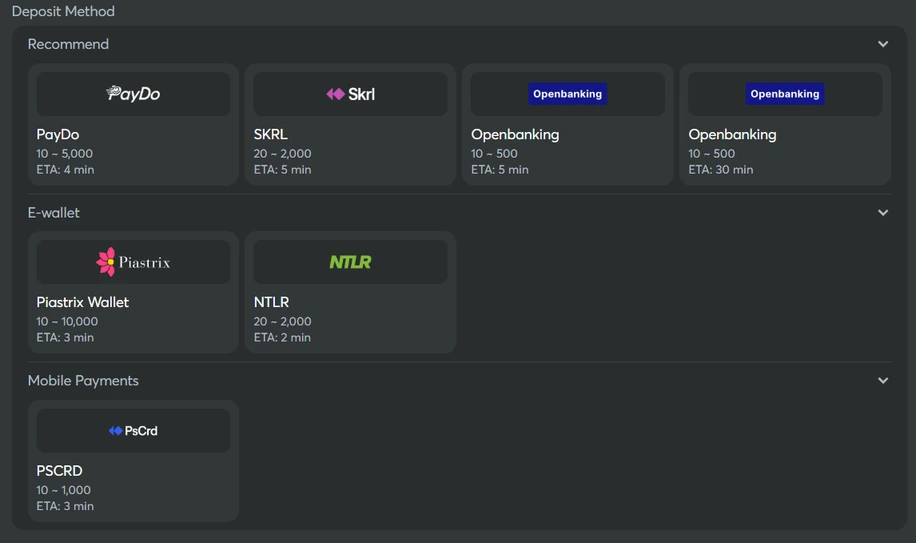The height and width of the screenshot is (543, 916).
Task: Click the Openbanking ETA: 30 min text
Action: click(x=721, y=169)
